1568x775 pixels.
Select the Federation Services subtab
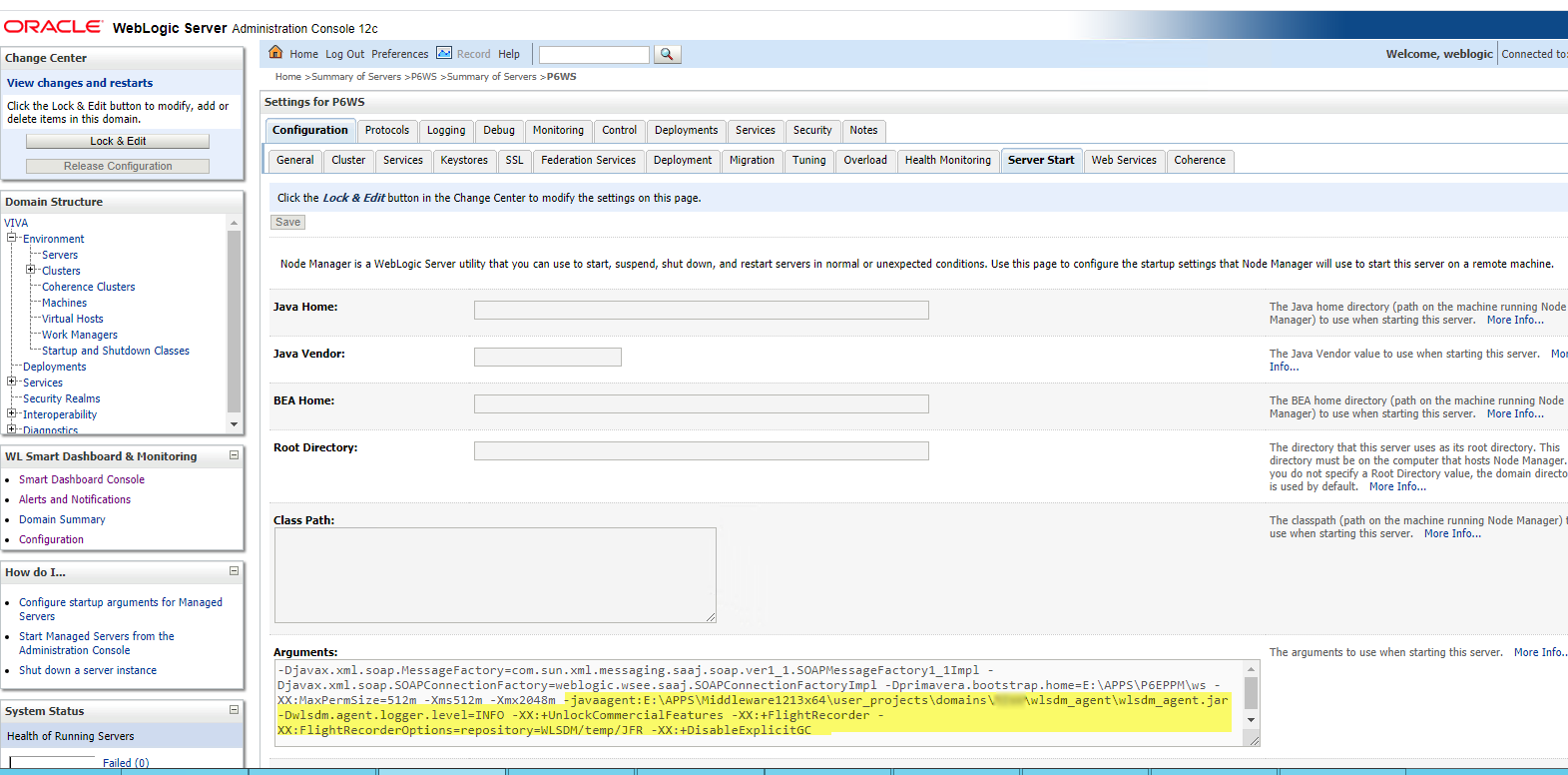[x=588, y=161]
